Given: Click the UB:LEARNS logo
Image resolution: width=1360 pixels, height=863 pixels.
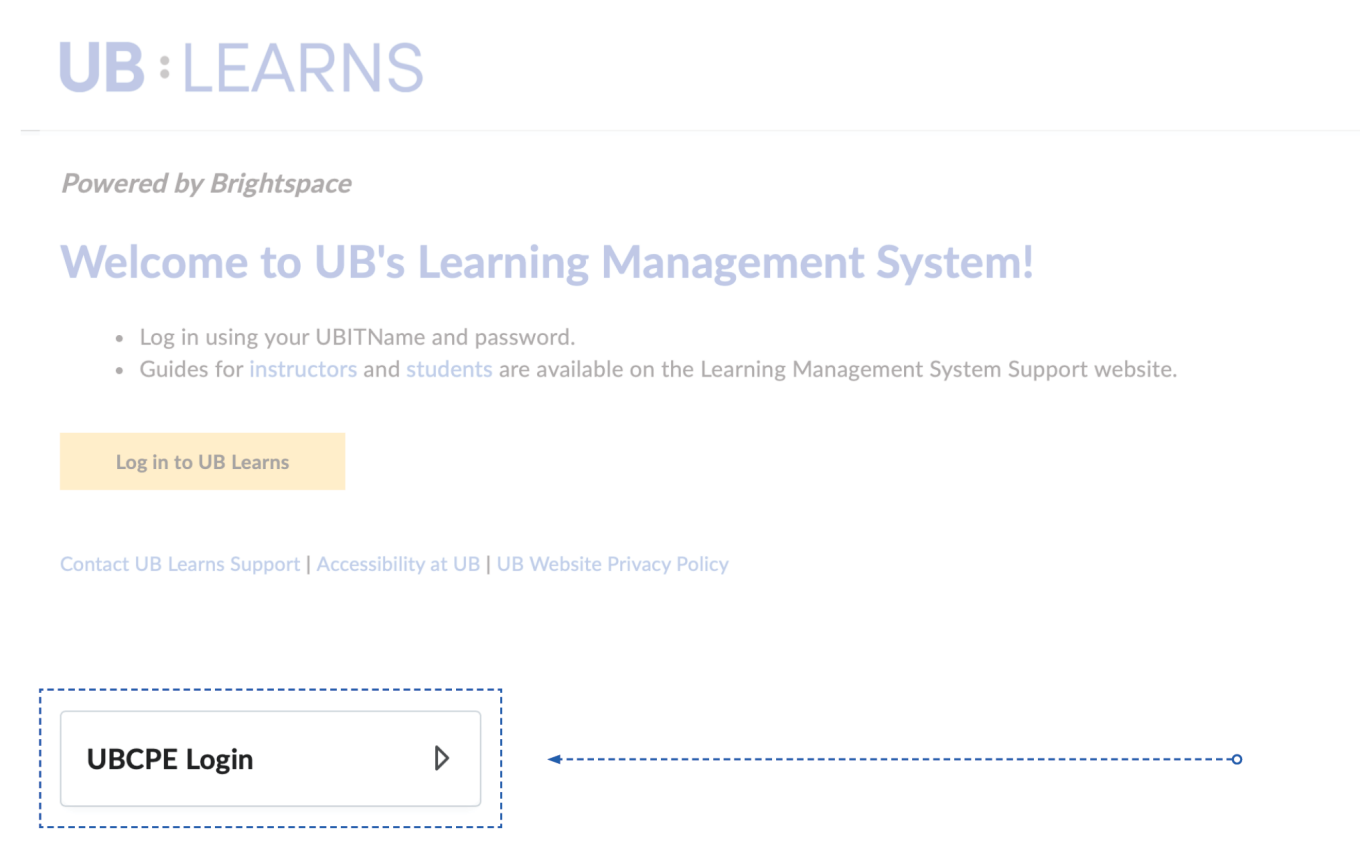Looking at the screenshot, I should pyautogui.click(x=240, y=67).
